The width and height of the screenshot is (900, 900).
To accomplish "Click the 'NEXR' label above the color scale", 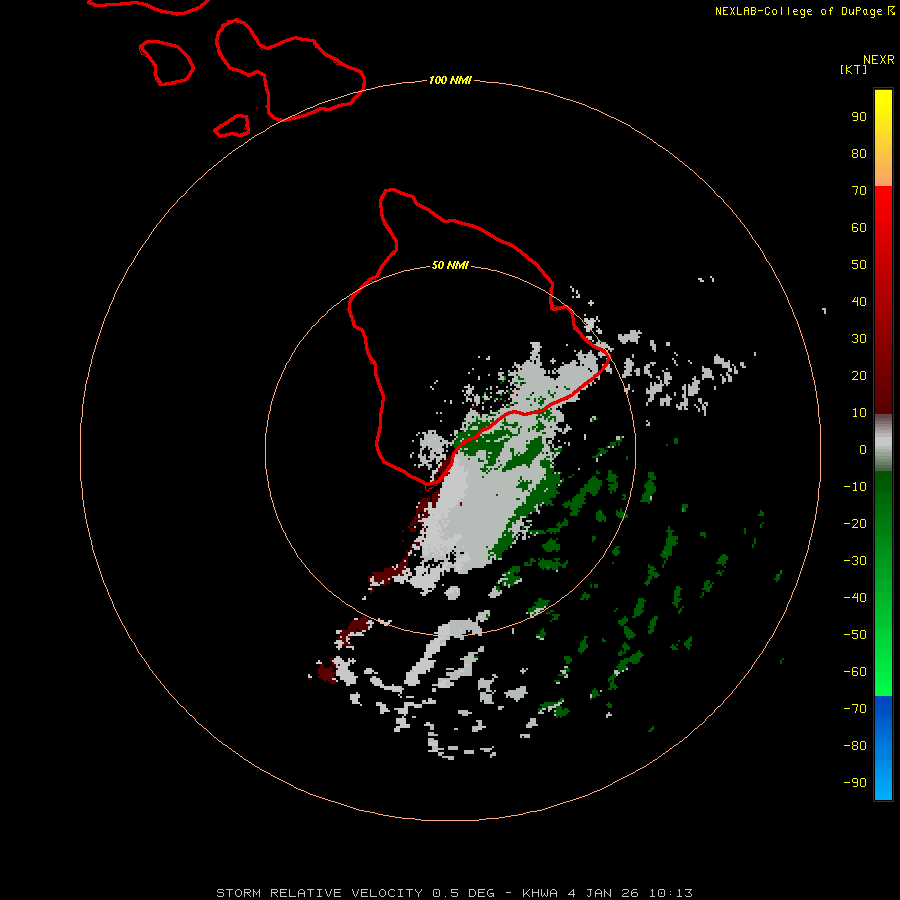I will [x=878, y=60].
